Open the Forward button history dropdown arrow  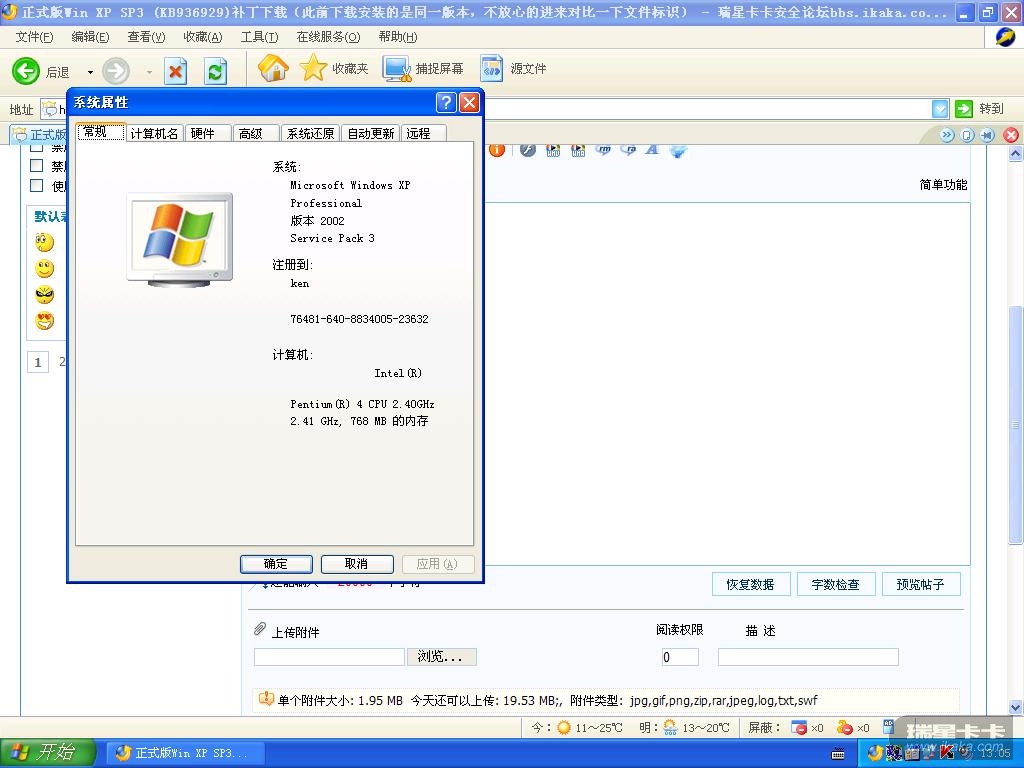150,72
